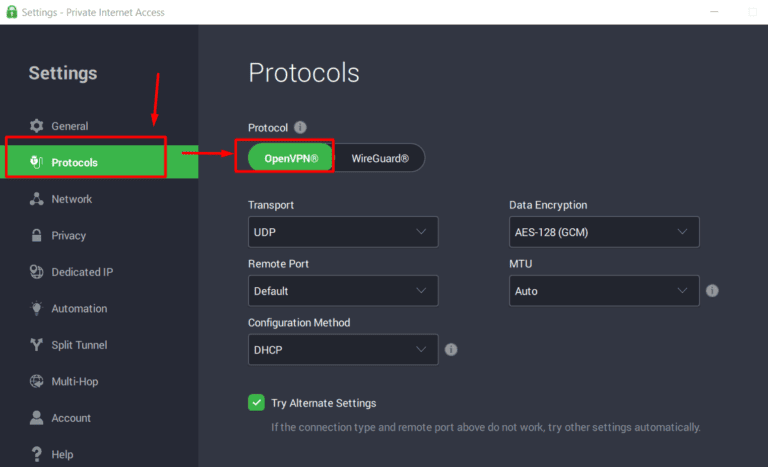Click the Split Tunnel fork icon
The width and height of the screenshot is (768, 467).
coord(36,345)
